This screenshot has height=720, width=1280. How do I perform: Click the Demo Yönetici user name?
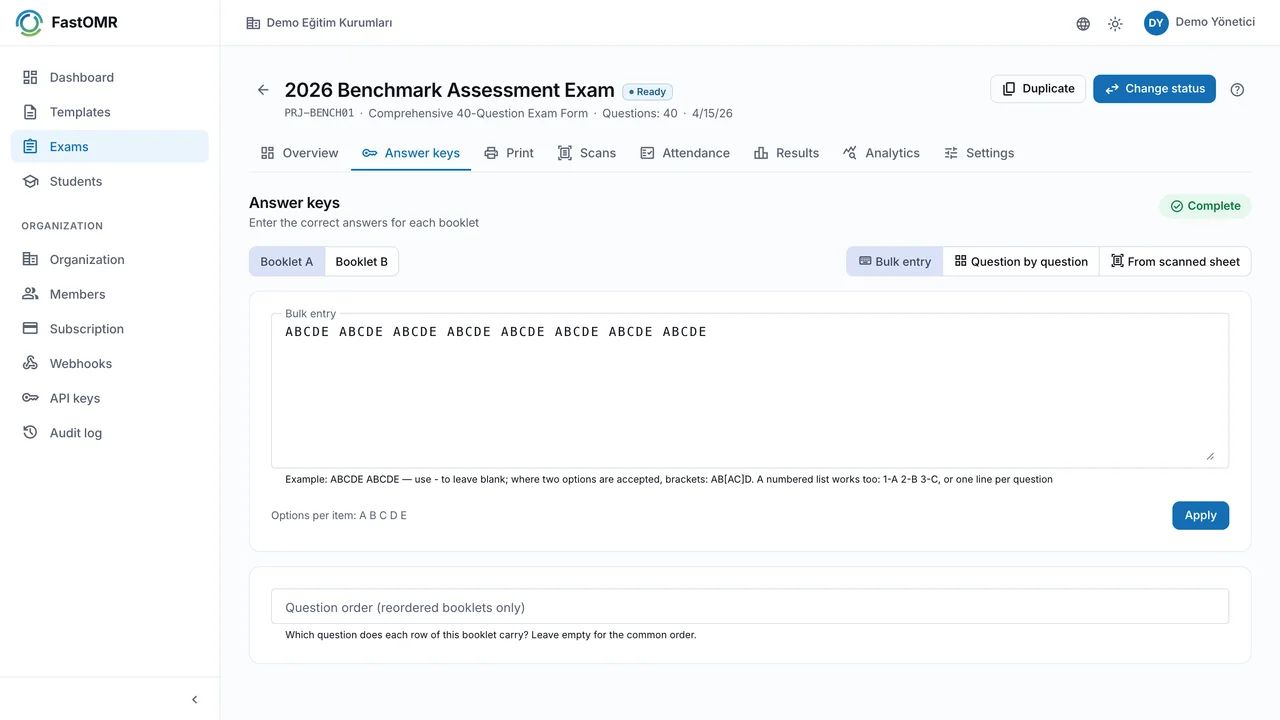click(x=1215, y=22)
